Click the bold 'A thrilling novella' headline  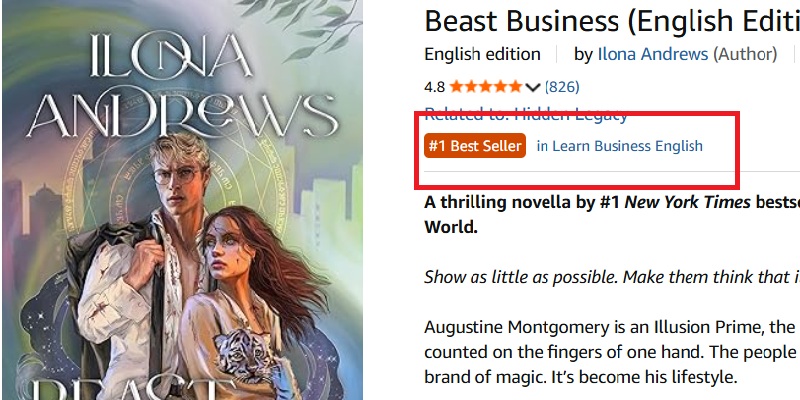[612, 214]
